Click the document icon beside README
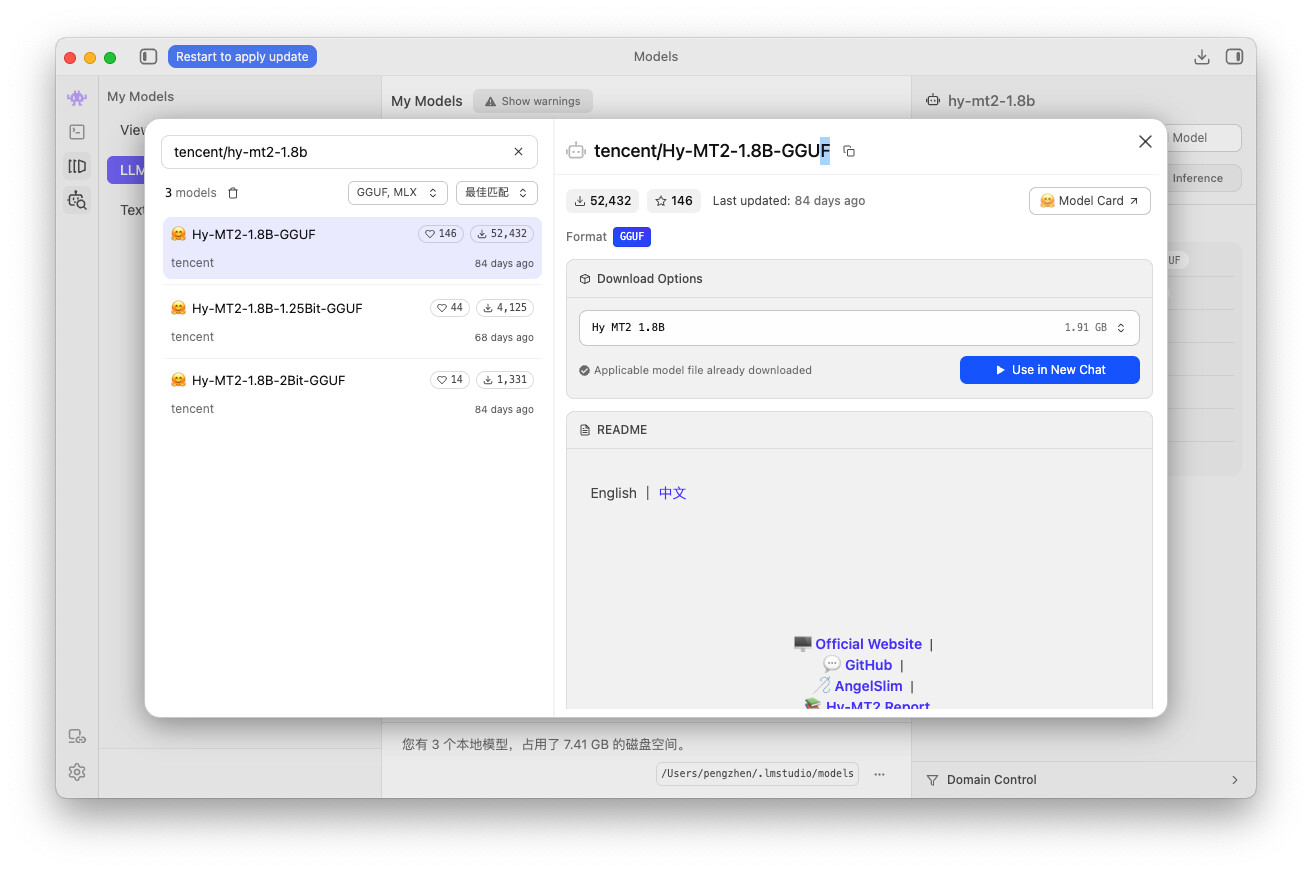 585,430
